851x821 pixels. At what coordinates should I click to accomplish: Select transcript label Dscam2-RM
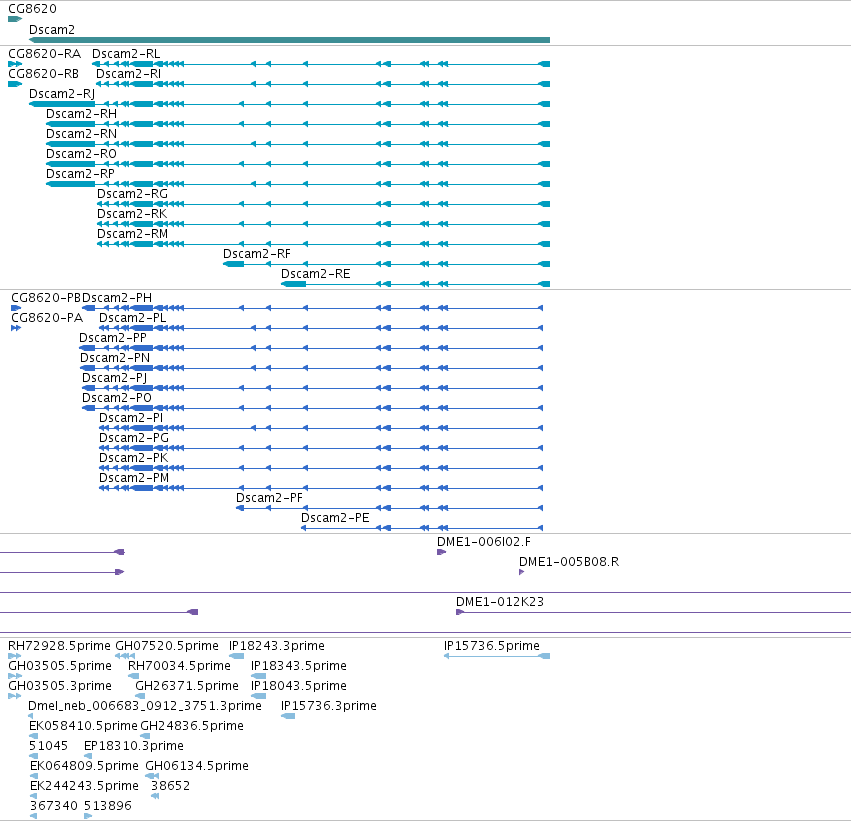point(132,234)
